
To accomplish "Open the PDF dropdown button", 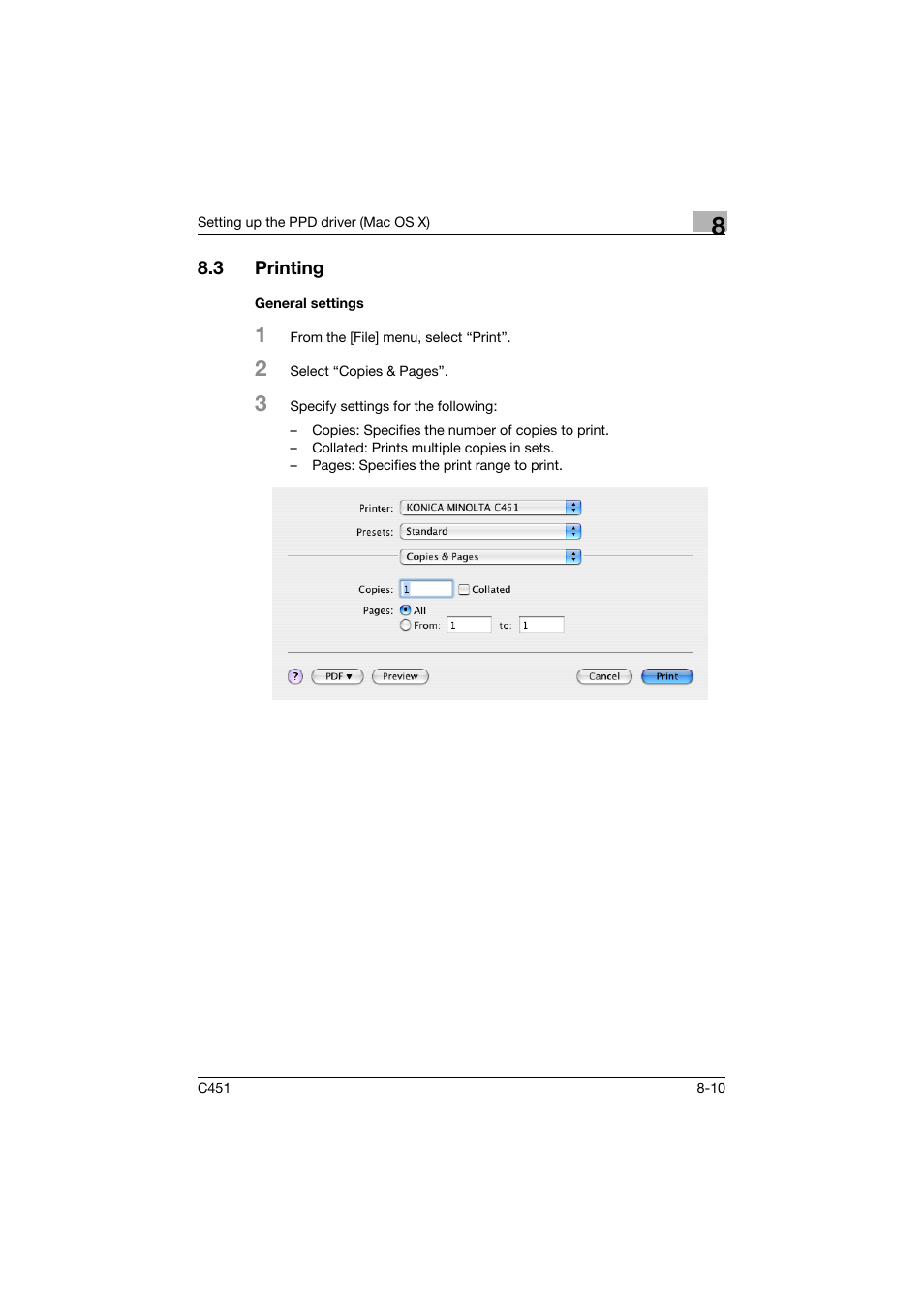I will (338, 676).
